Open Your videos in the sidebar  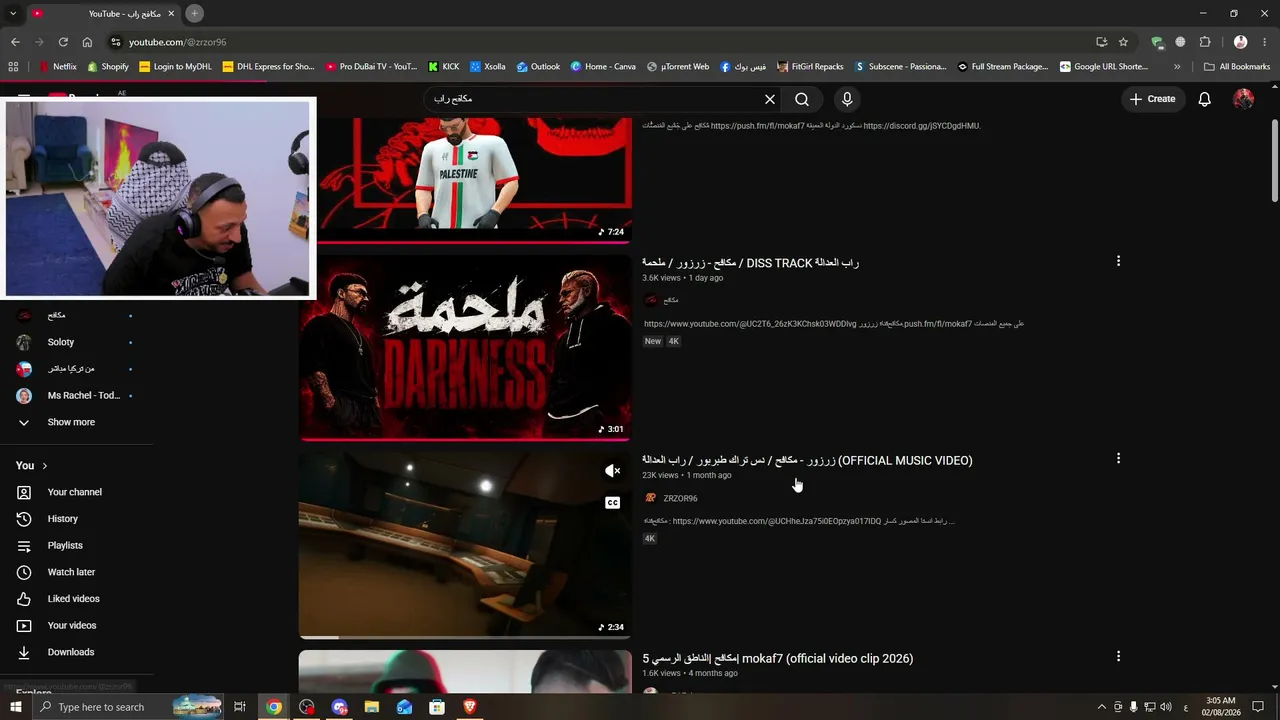pyautogui.click(x=72, y=625)
